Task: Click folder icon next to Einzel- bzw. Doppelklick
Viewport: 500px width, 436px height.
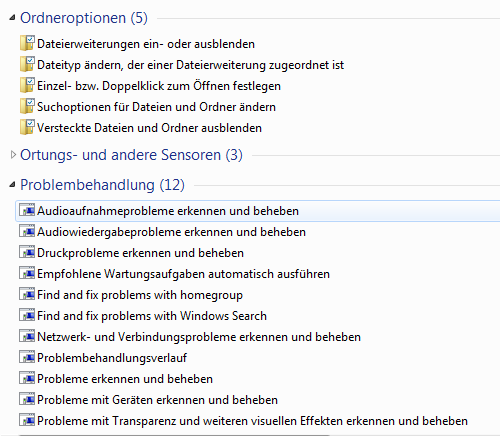Action: point(27,85)
